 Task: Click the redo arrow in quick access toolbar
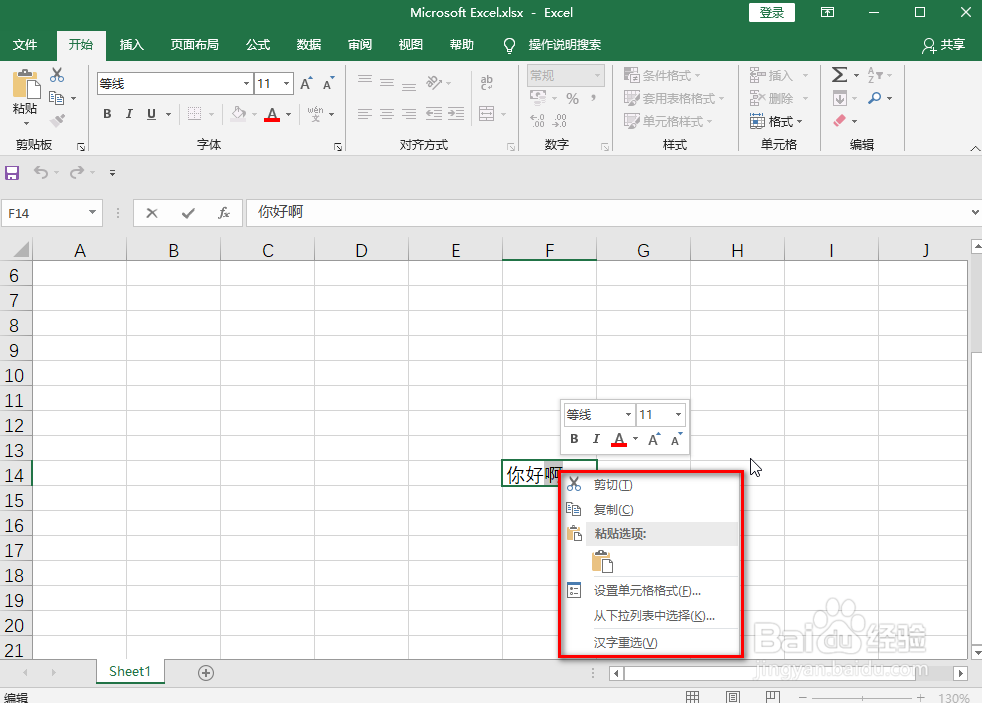click(76, 172)
